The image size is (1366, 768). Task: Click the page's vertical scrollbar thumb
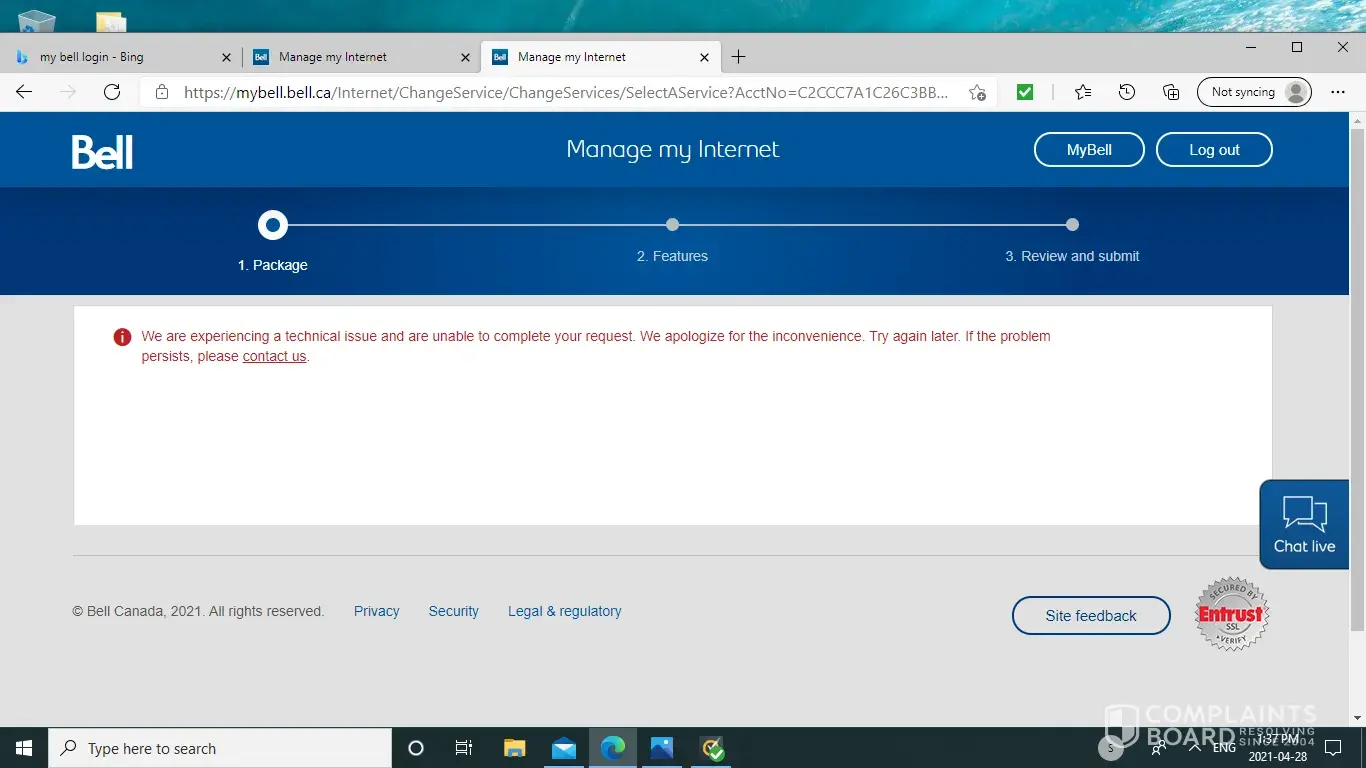[1357, 379]
